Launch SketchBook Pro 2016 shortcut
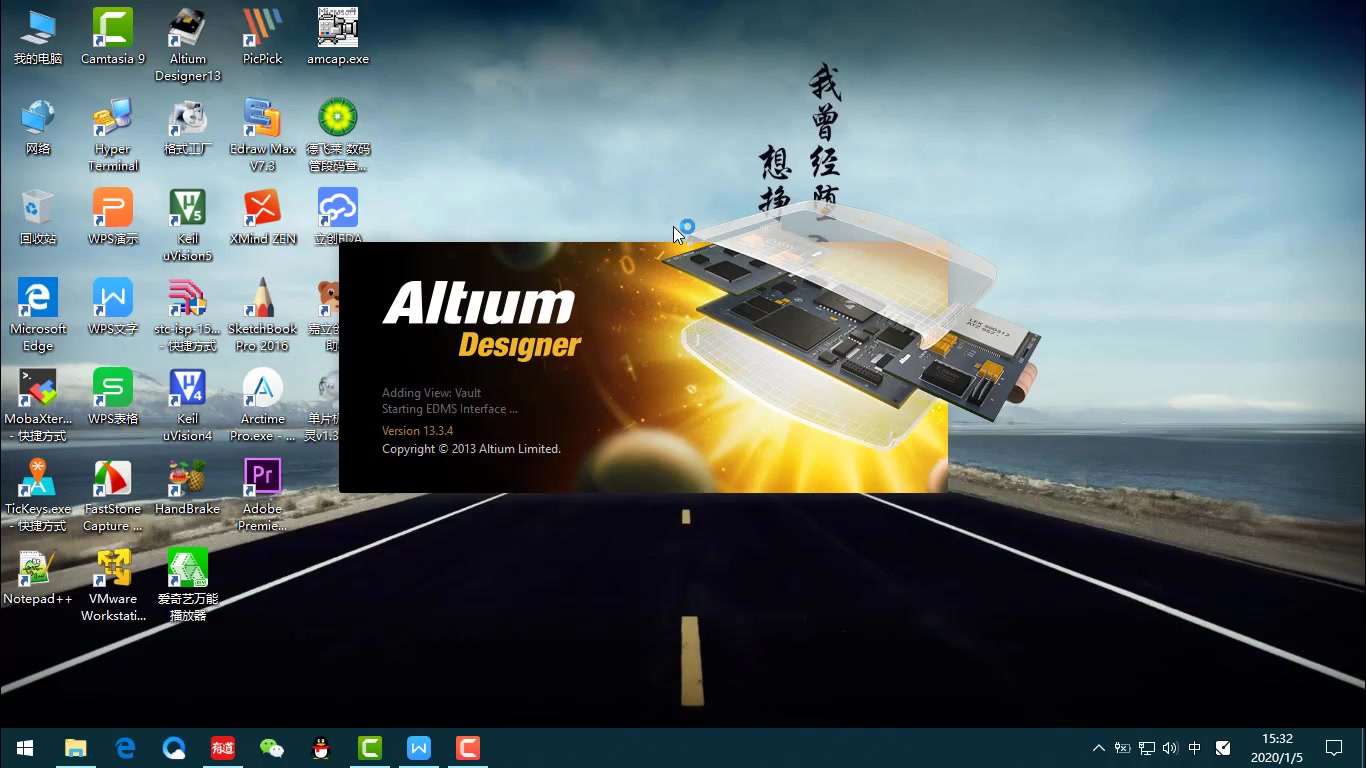The width and height of the screenshot is (1366, 768). coord(262,315)
